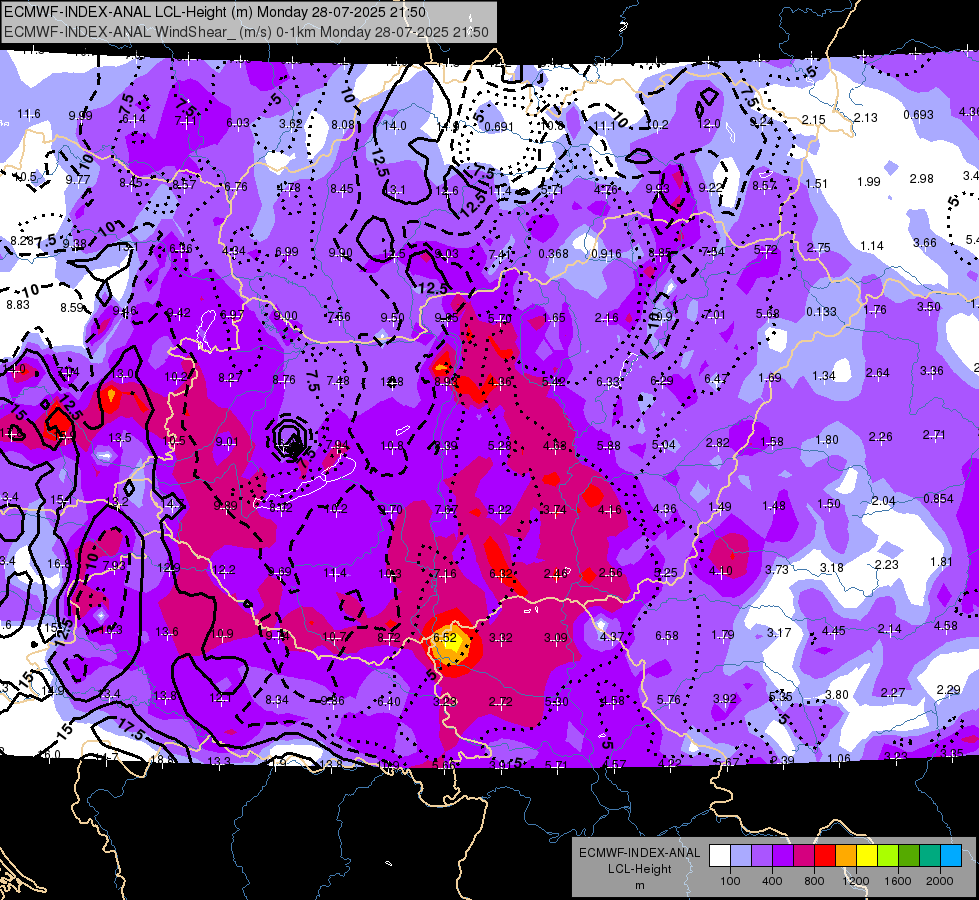Viewport: 979px width, 900px height.
Task: Click the 17.5 contour label
Action: [x=130, y=730]
